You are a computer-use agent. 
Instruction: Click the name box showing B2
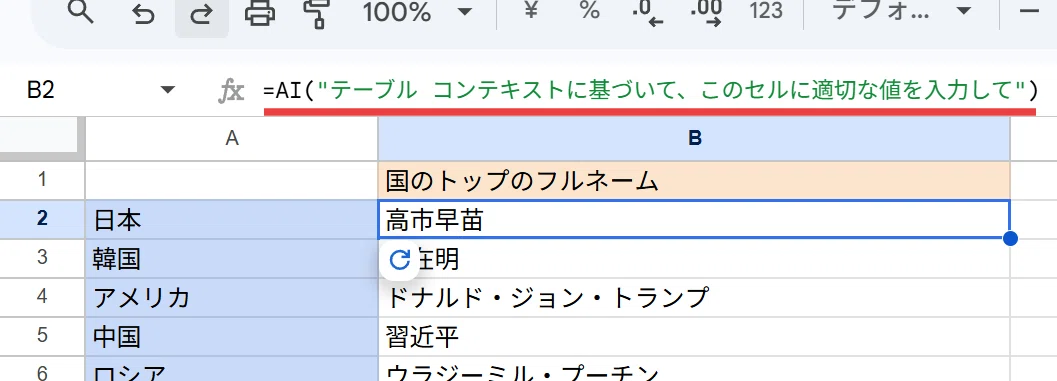click(40, 90)
